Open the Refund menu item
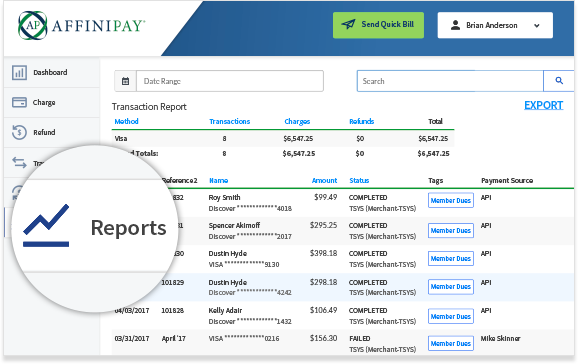578x364 pixels. 52,132
